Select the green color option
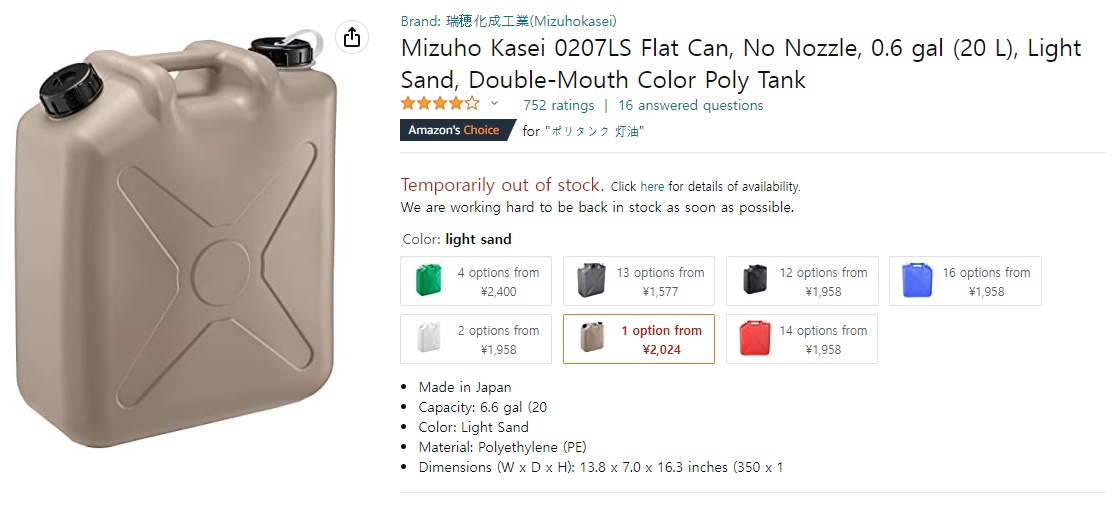 point(476,281)
